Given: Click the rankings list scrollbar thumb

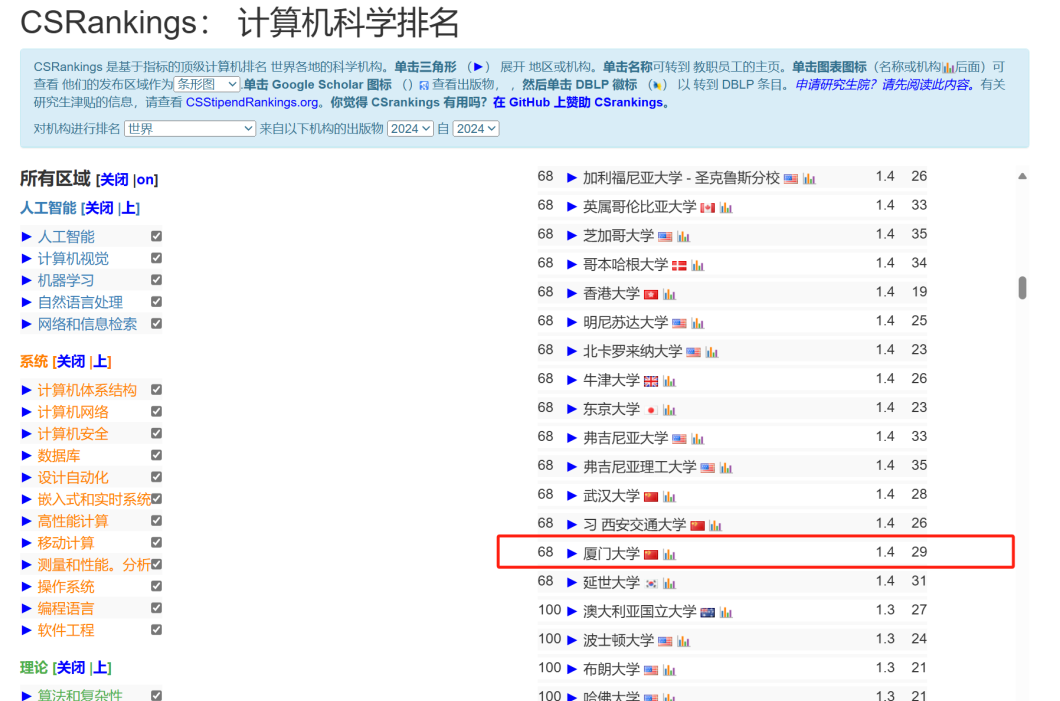Looking at the screenshot, I should (1022, 287).
